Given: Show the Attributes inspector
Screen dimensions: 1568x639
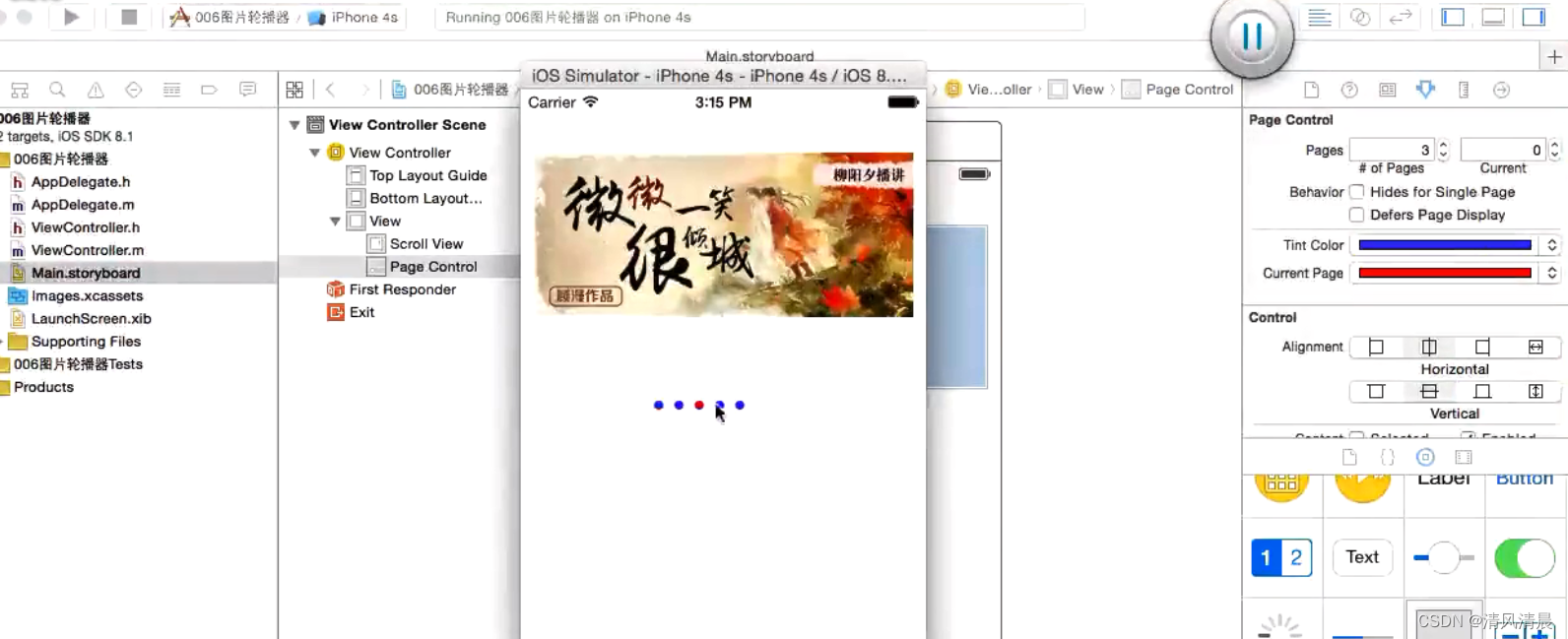Looking at the screenshot, I should click(1425, 90).
